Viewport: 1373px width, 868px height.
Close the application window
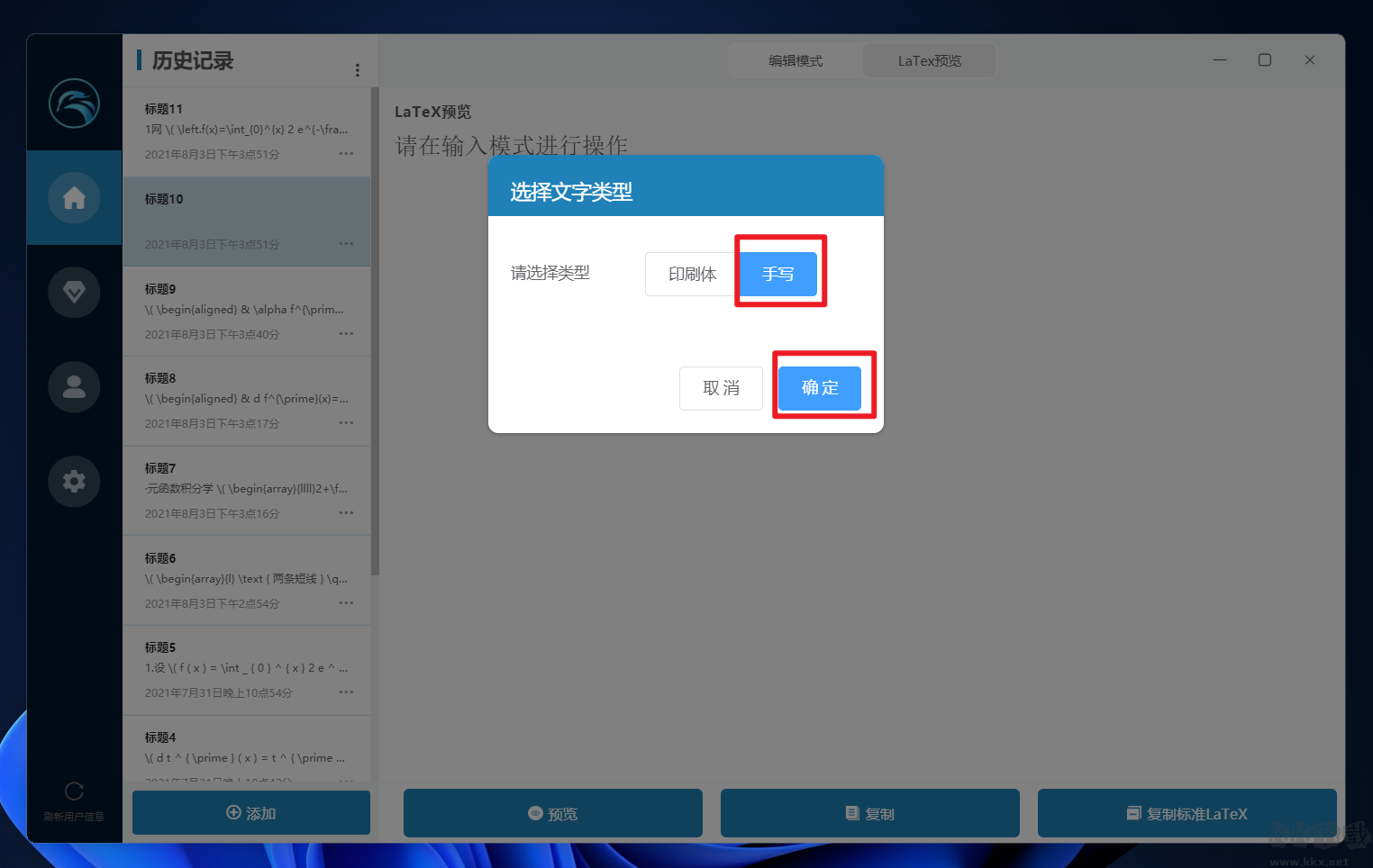click(x=1310, y=60)
